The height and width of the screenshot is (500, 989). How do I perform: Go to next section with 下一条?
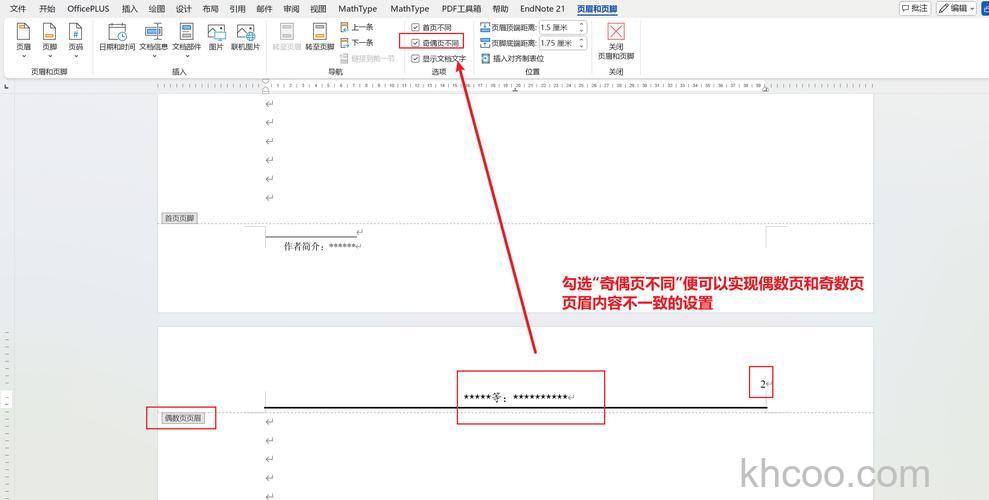pyautogui.click(x=357, y=43)
